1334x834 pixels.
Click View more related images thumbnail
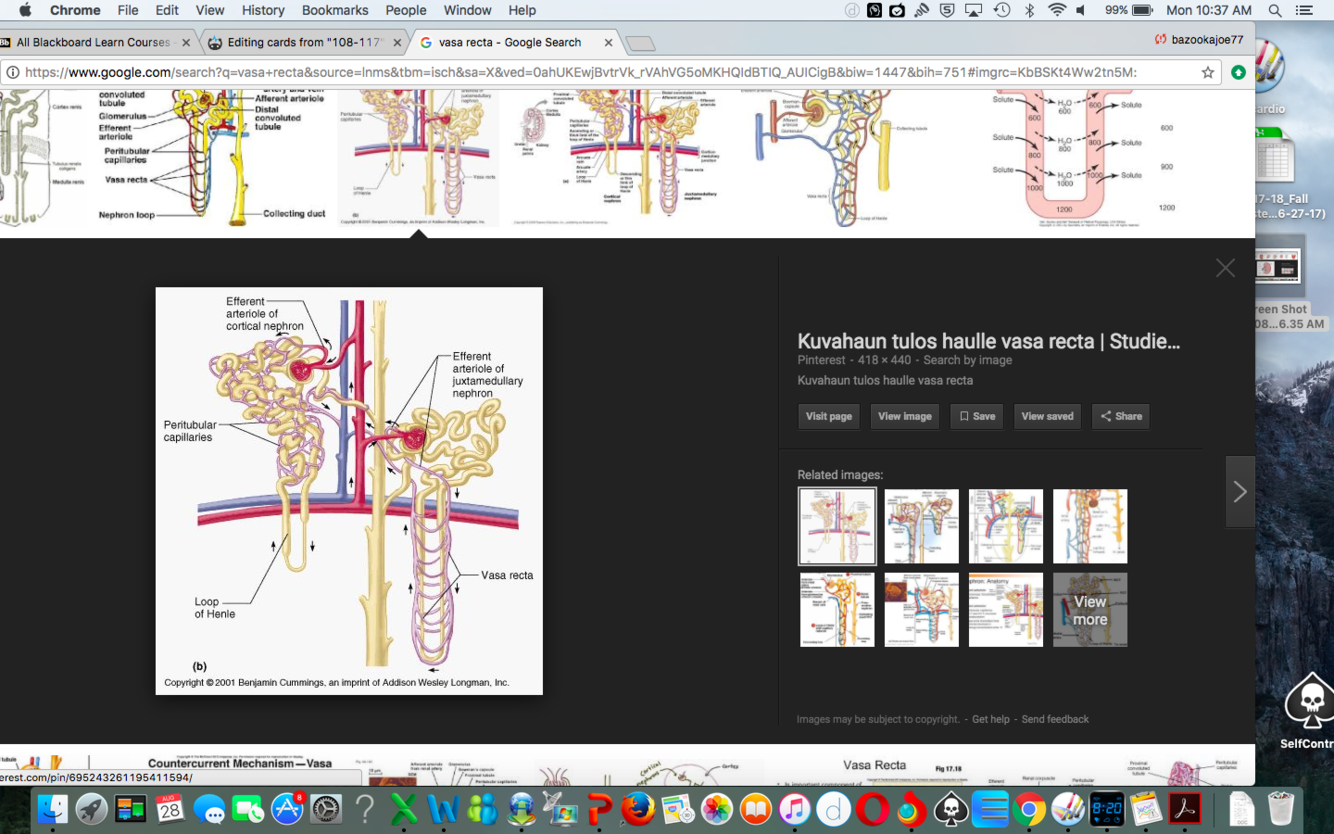[1090, 610]
